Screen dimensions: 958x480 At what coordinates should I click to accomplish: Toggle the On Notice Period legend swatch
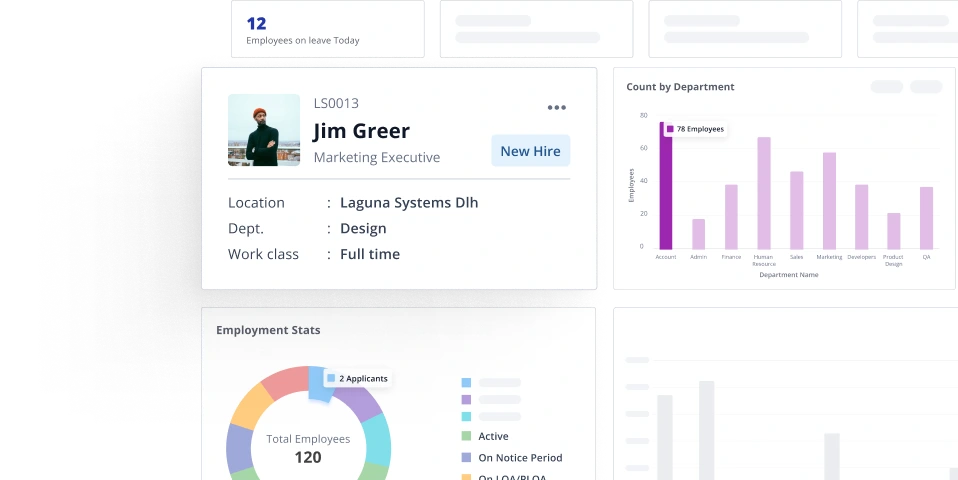point(466,458)
